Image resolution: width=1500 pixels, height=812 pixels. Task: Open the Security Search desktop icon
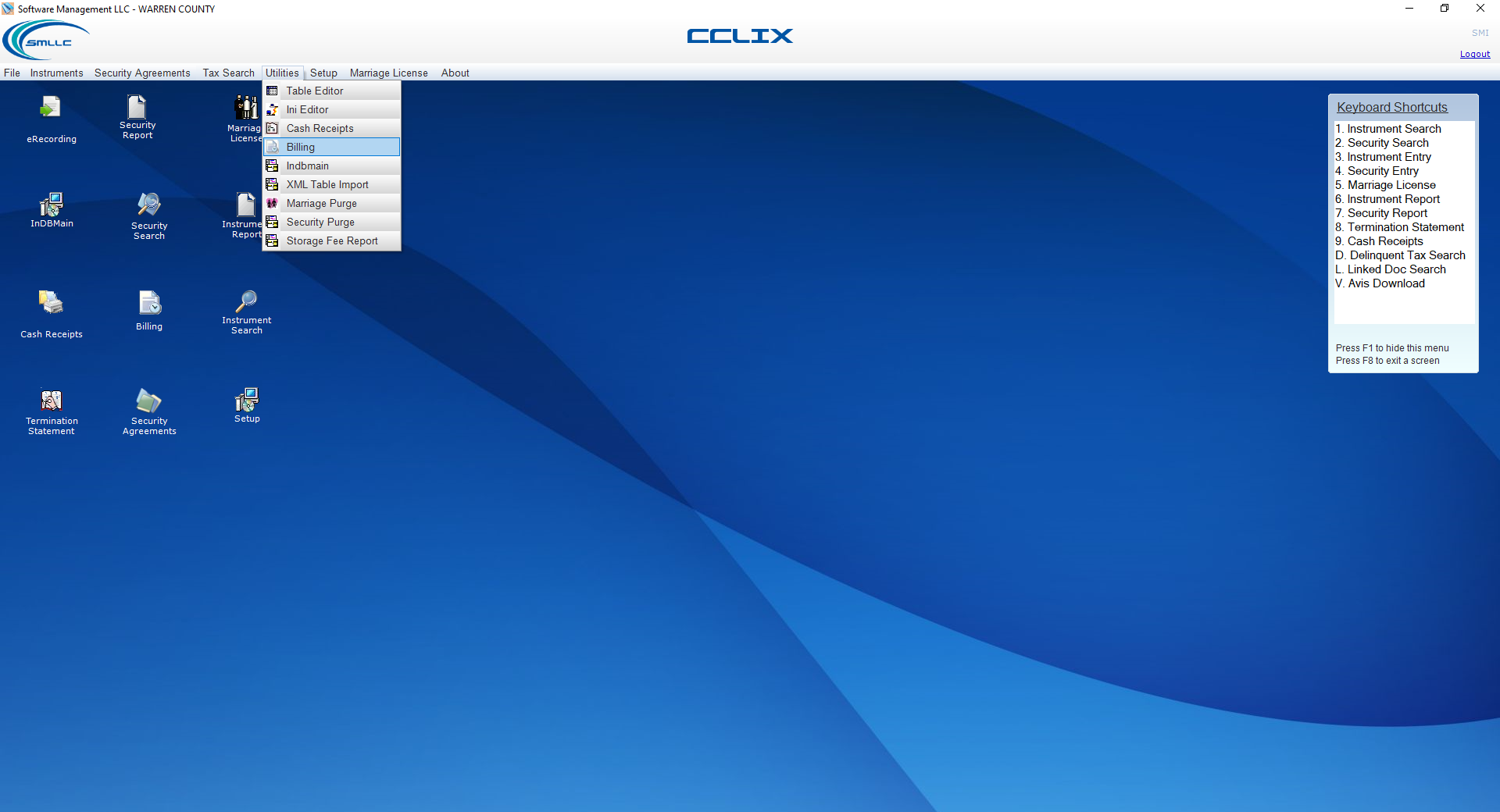[x=149, y=216]
